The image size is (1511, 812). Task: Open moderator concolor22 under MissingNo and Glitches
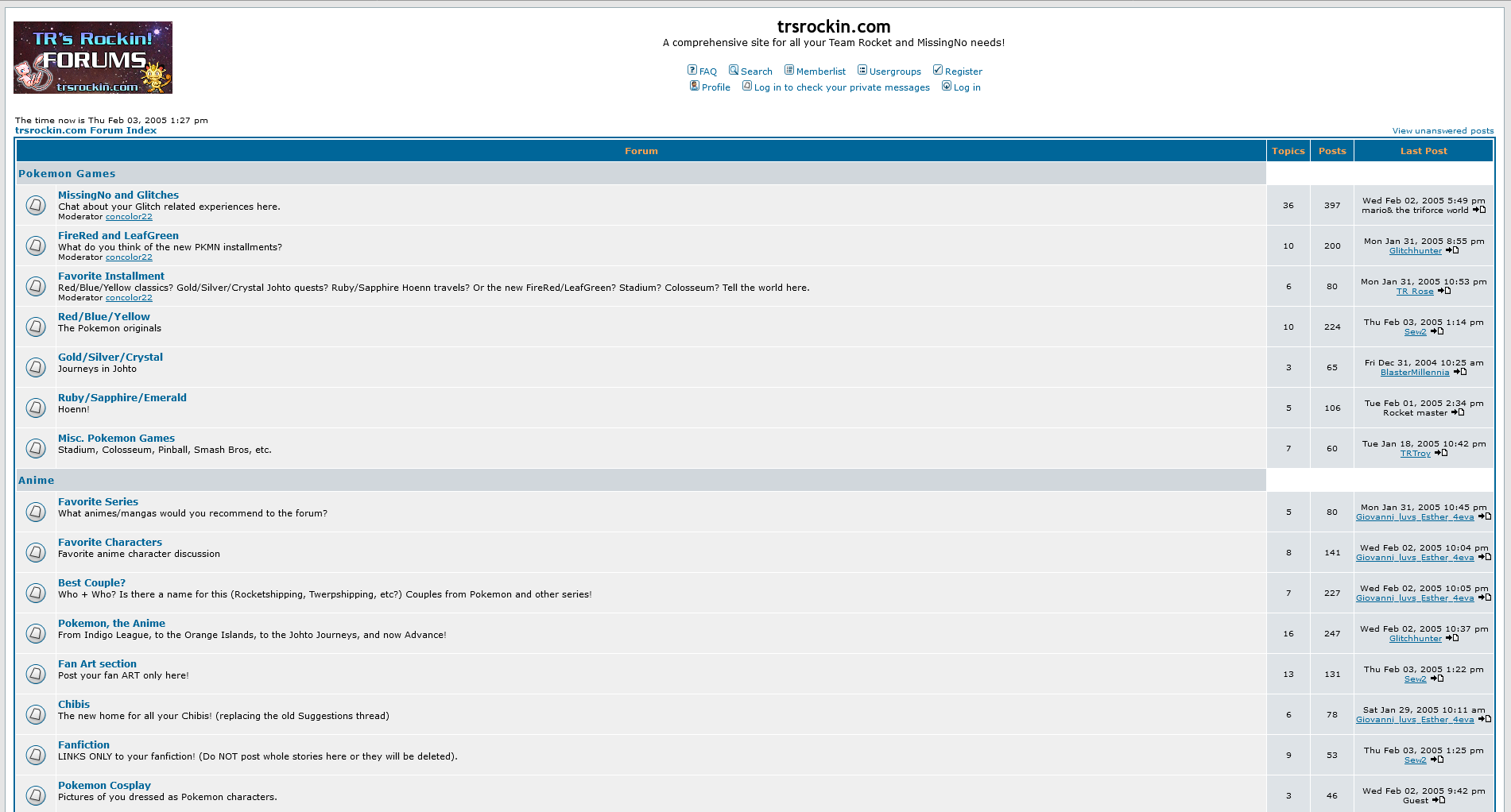point(129,217)
